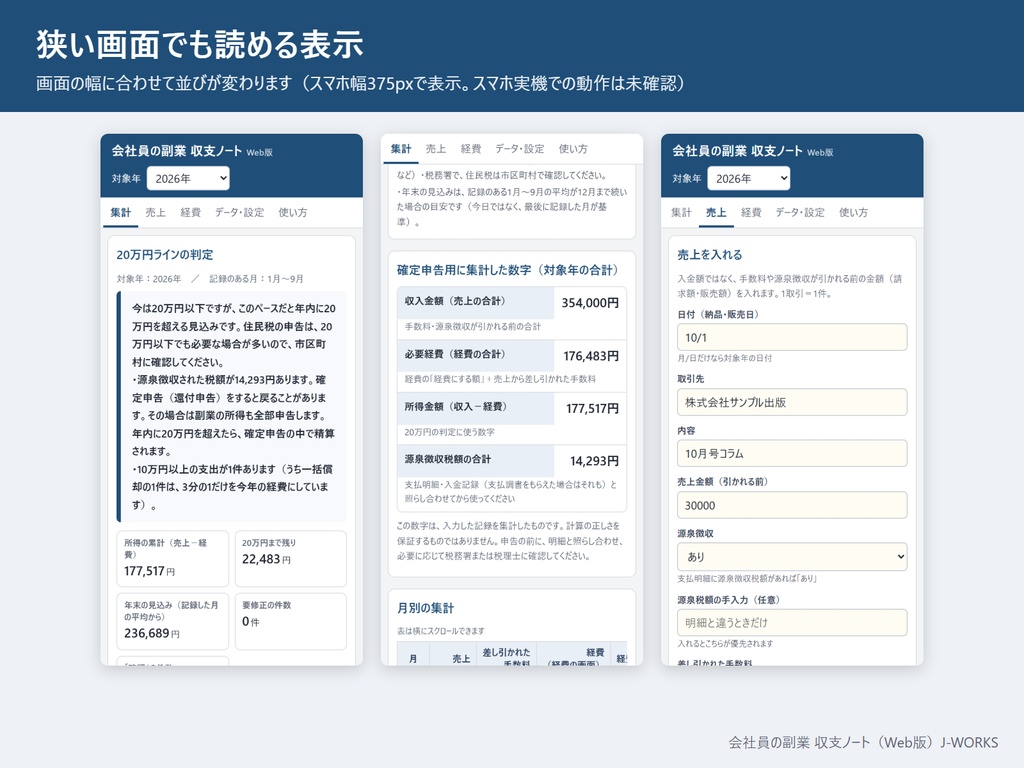Click the 所得の累計 177,517円 card
This screenshot has width=1024, height=768.
(x=173, y=558)
